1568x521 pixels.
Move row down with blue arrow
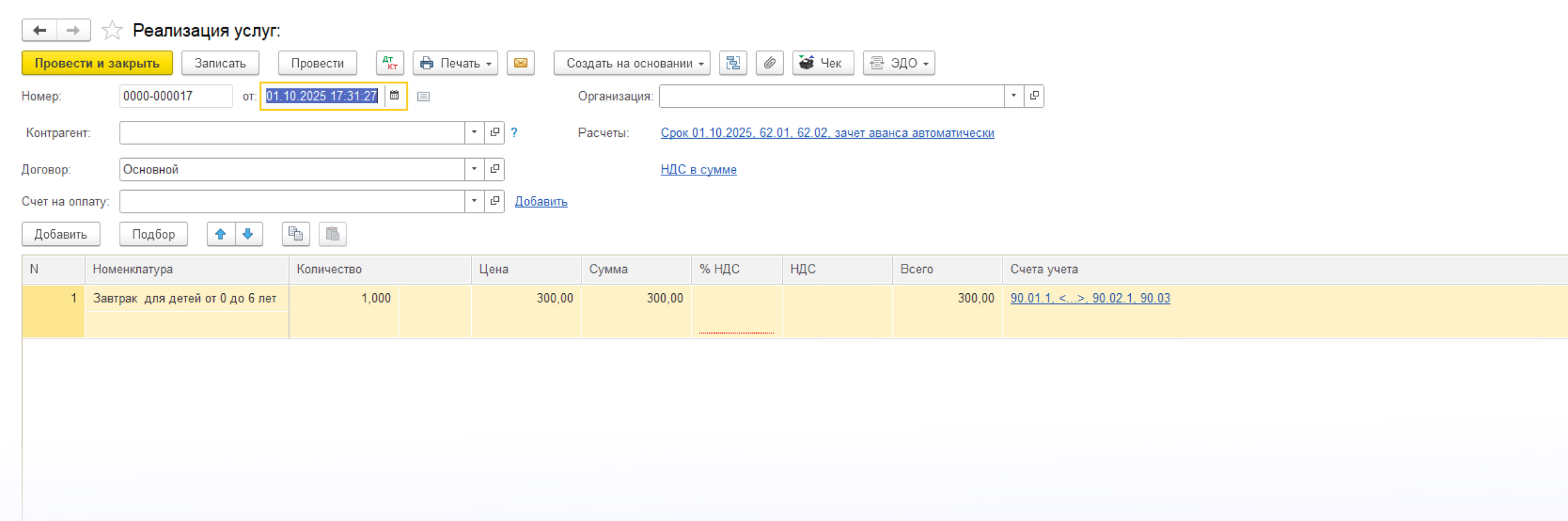pos(248,234)
